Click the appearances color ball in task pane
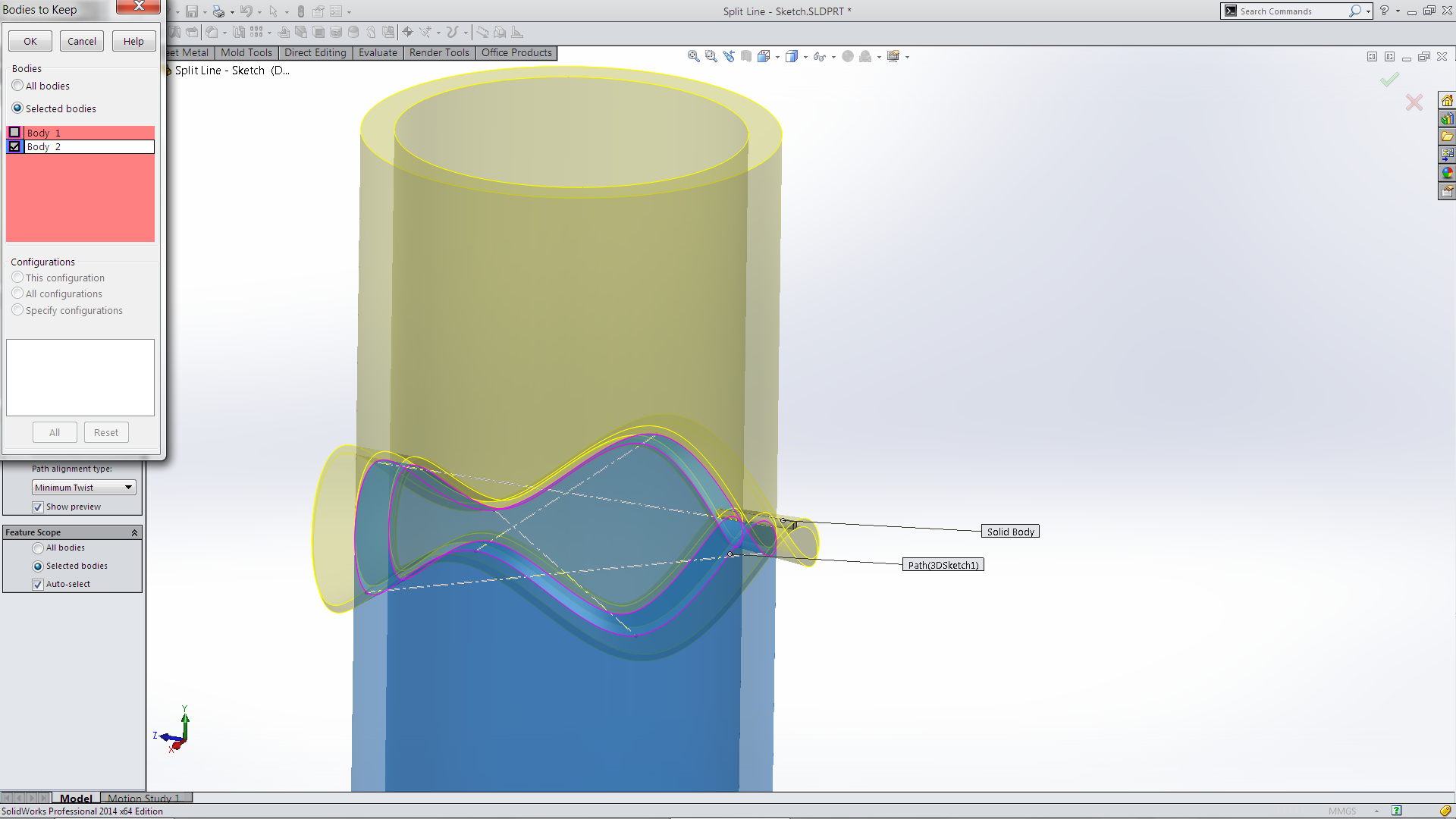Image resolution: width=1456 pixels, height=819 pixels. tap(1447, 173)
